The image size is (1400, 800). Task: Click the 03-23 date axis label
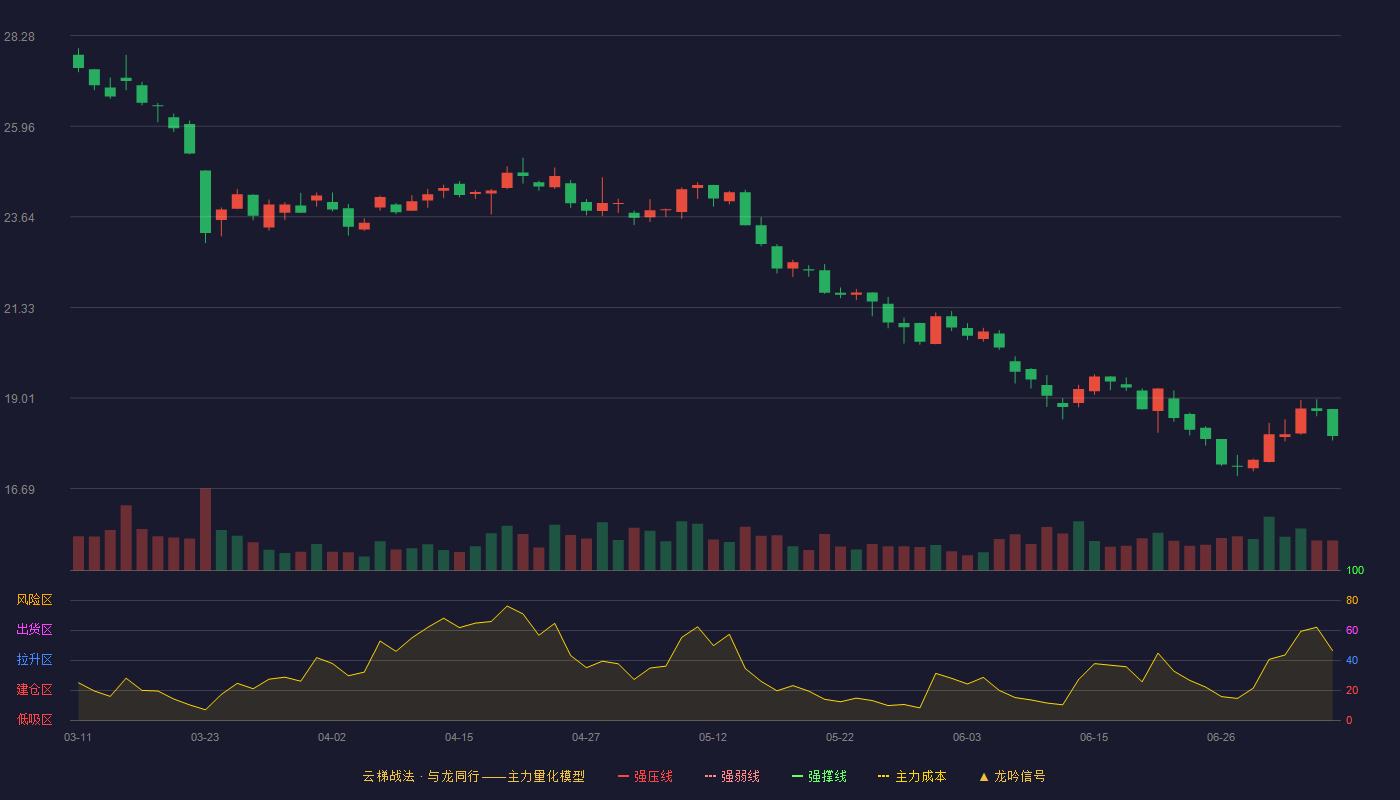[205, 737]
